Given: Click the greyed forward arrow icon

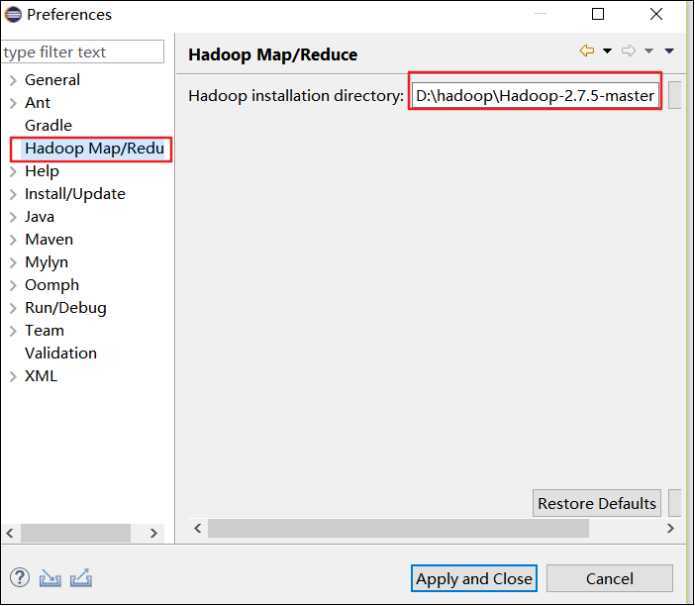Looking at the screenshot, I should coord(628,51).
